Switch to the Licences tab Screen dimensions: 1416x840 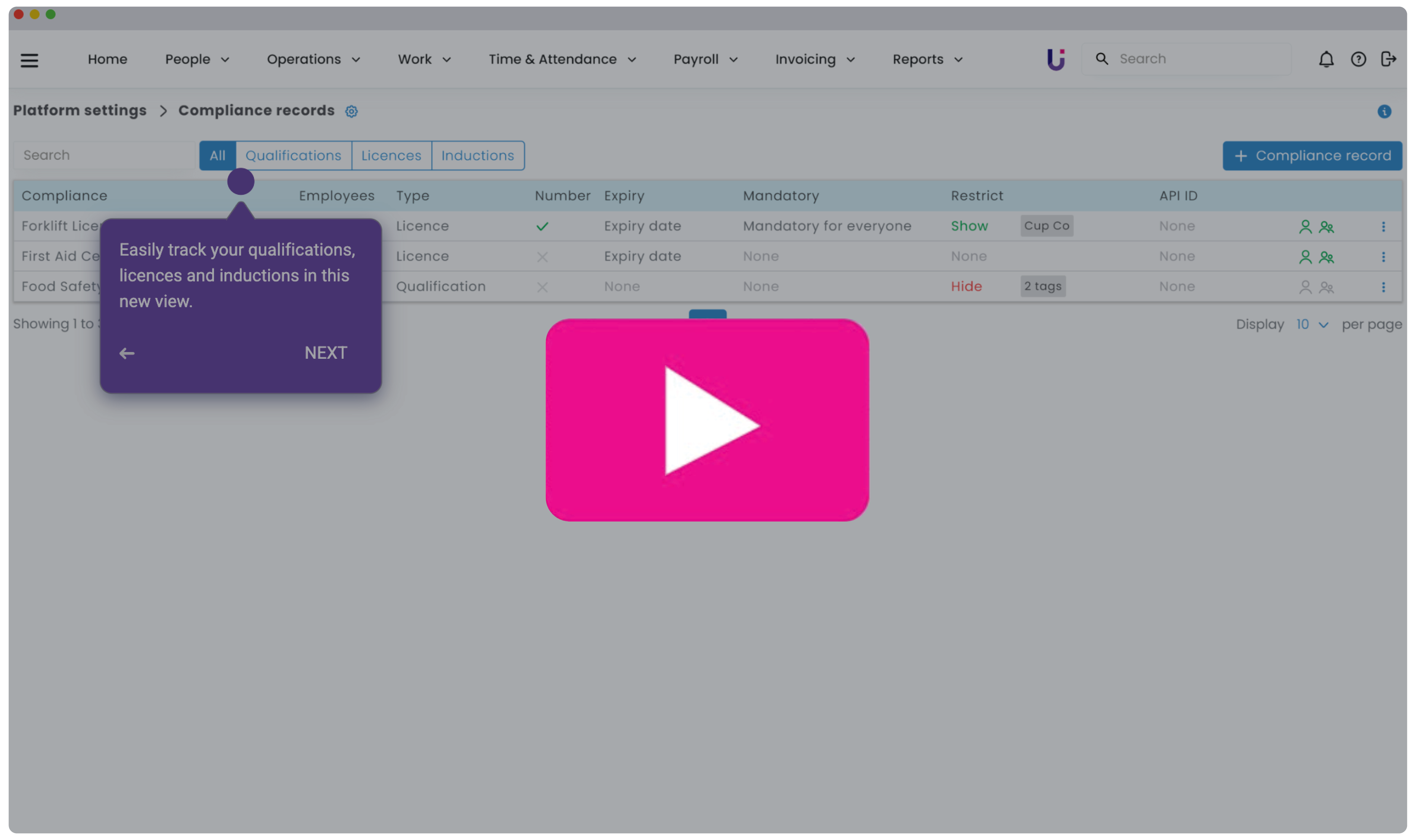tap(391, 156)
